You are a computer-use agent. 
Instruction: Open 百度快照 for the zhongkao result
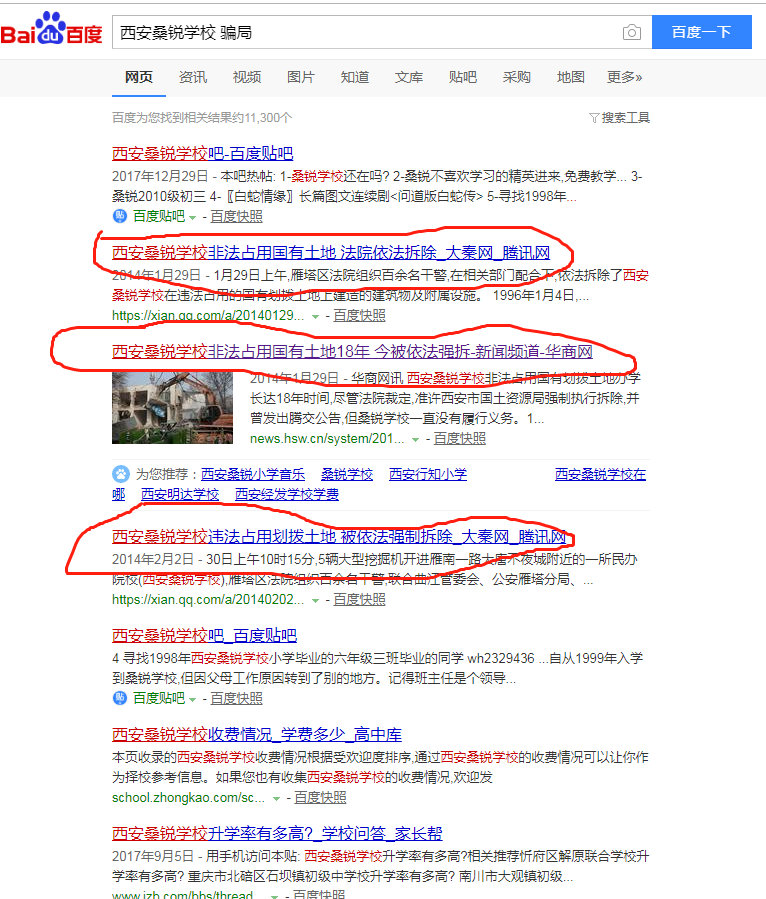point(320,798)
